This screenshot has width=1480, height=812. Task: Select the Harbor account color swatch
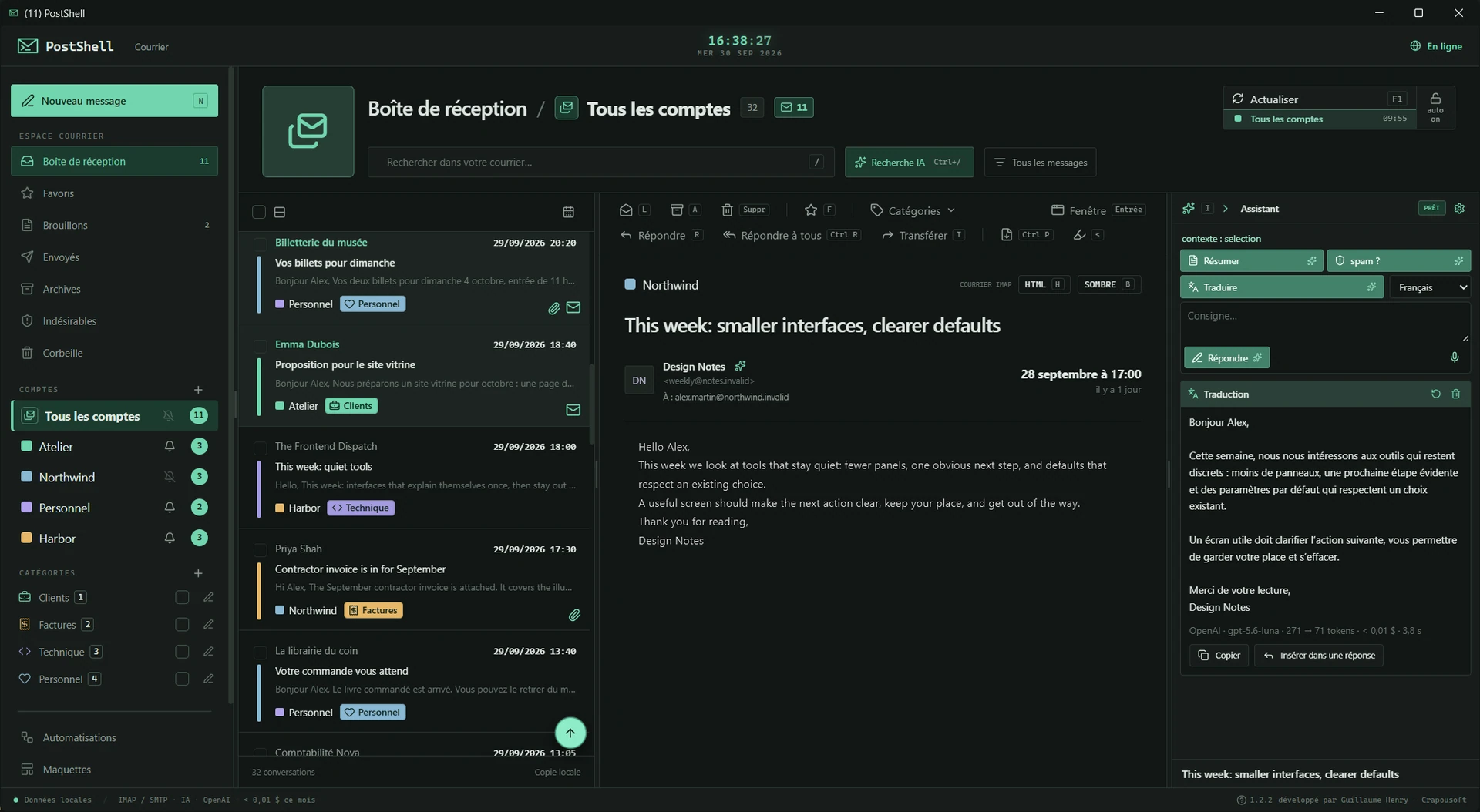click(x=26, y=538)
